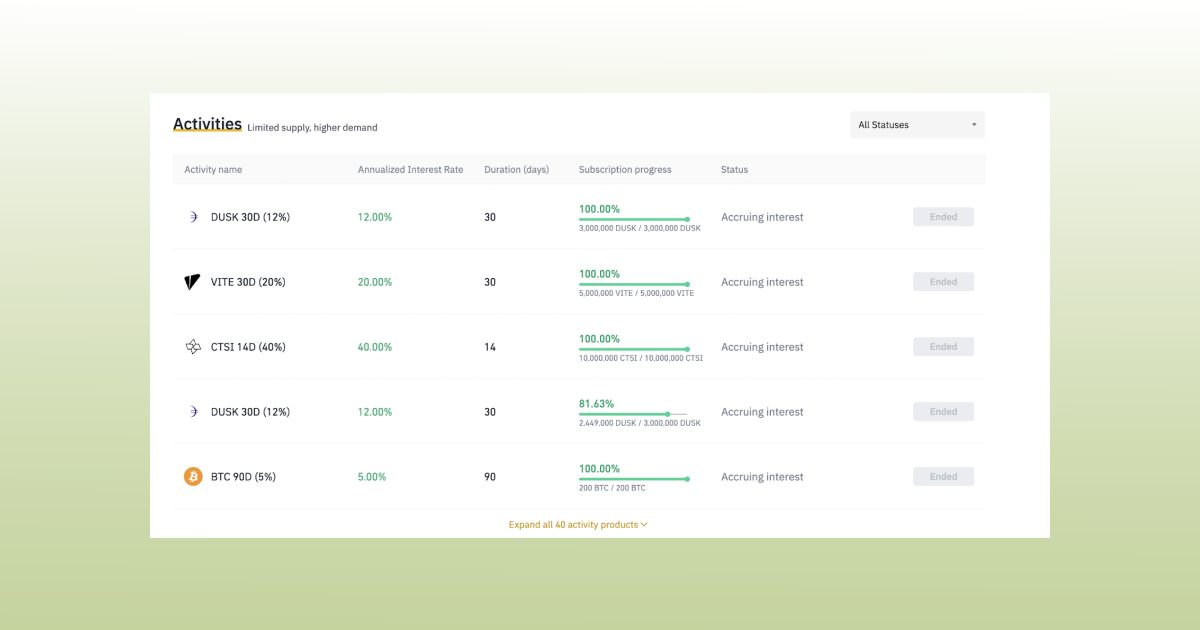1200x630 pixels.
Task: Click the DUSK icon in the fourth activity row
Action: pyautogui.click(x=193, y=411)
